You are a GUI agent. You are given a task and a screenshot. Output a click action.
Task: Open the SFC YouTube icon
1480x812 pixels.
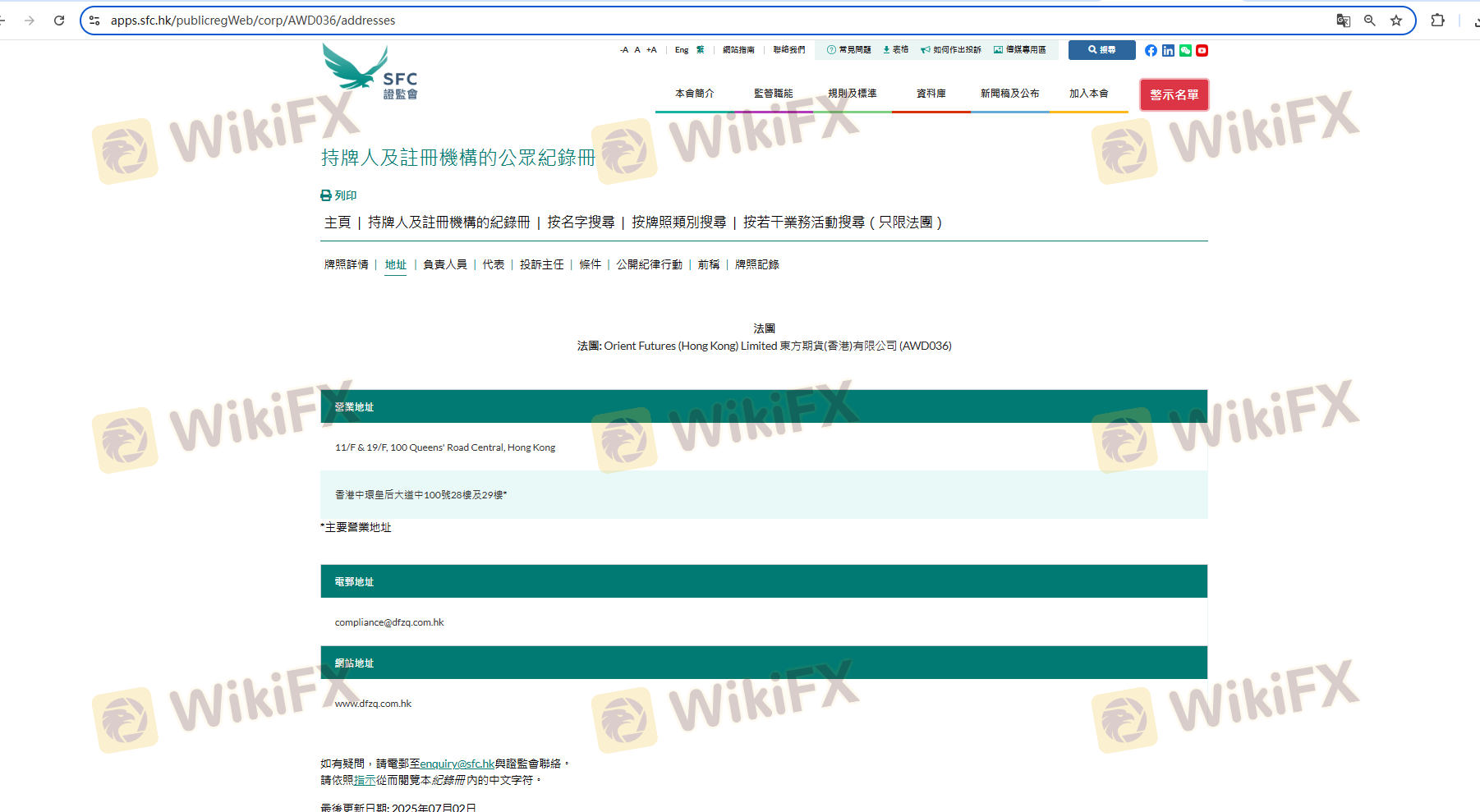[x=1202, y=51]
